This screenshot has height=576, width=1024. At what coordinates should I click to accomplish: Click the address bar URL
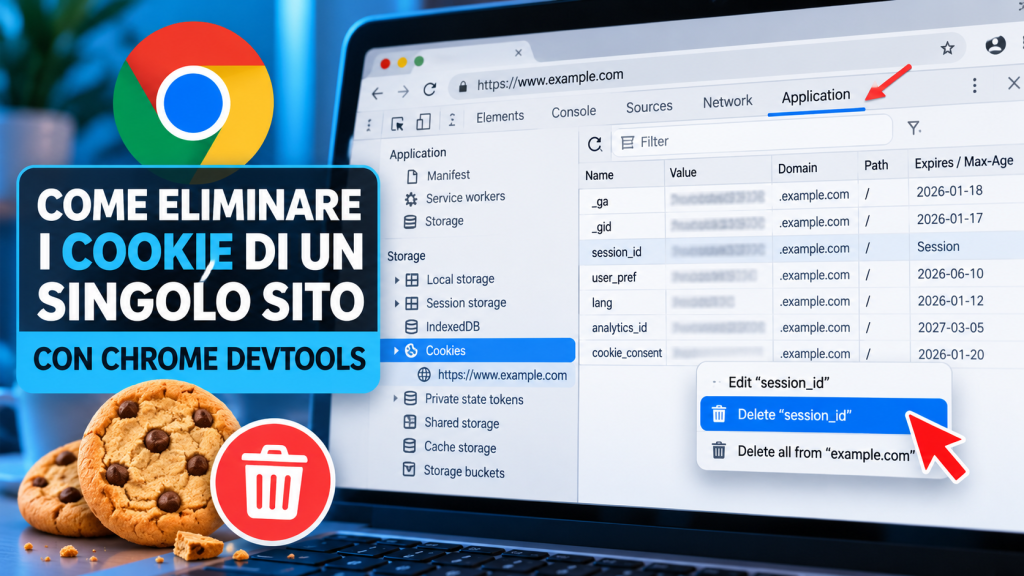pos(550,80)
